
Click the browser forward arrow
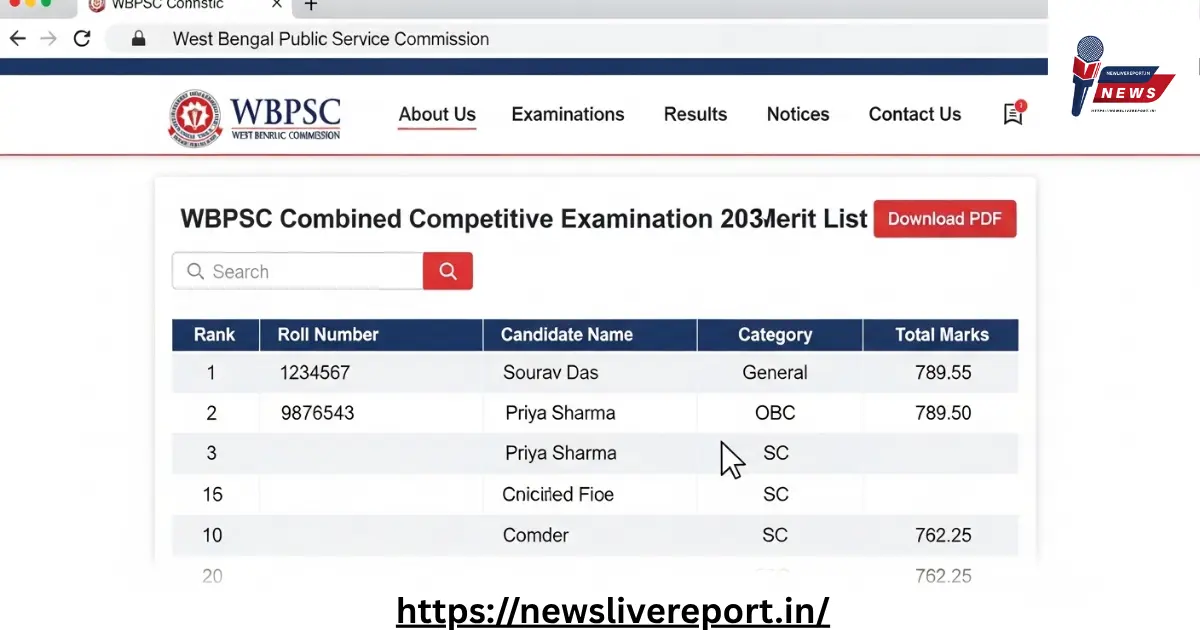pos(48,38)
